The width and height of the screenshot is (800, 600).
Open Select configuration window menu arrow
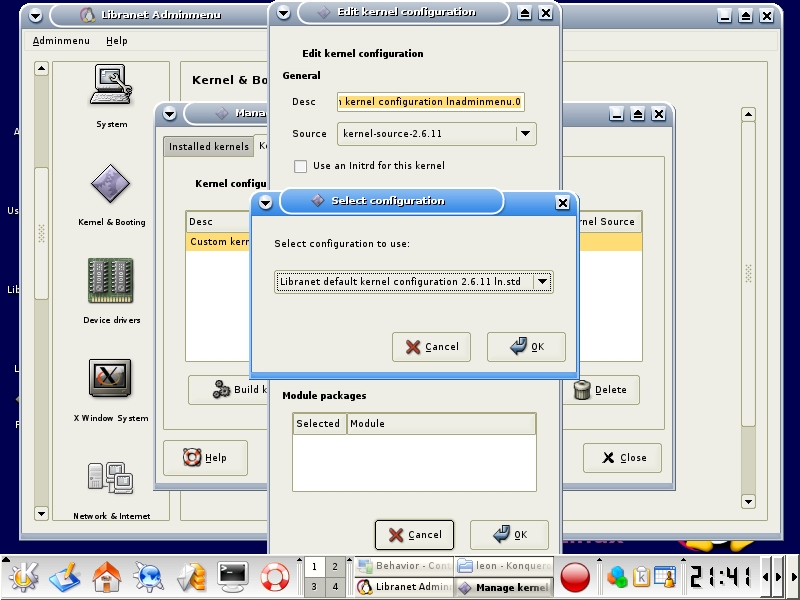[265, 202]
